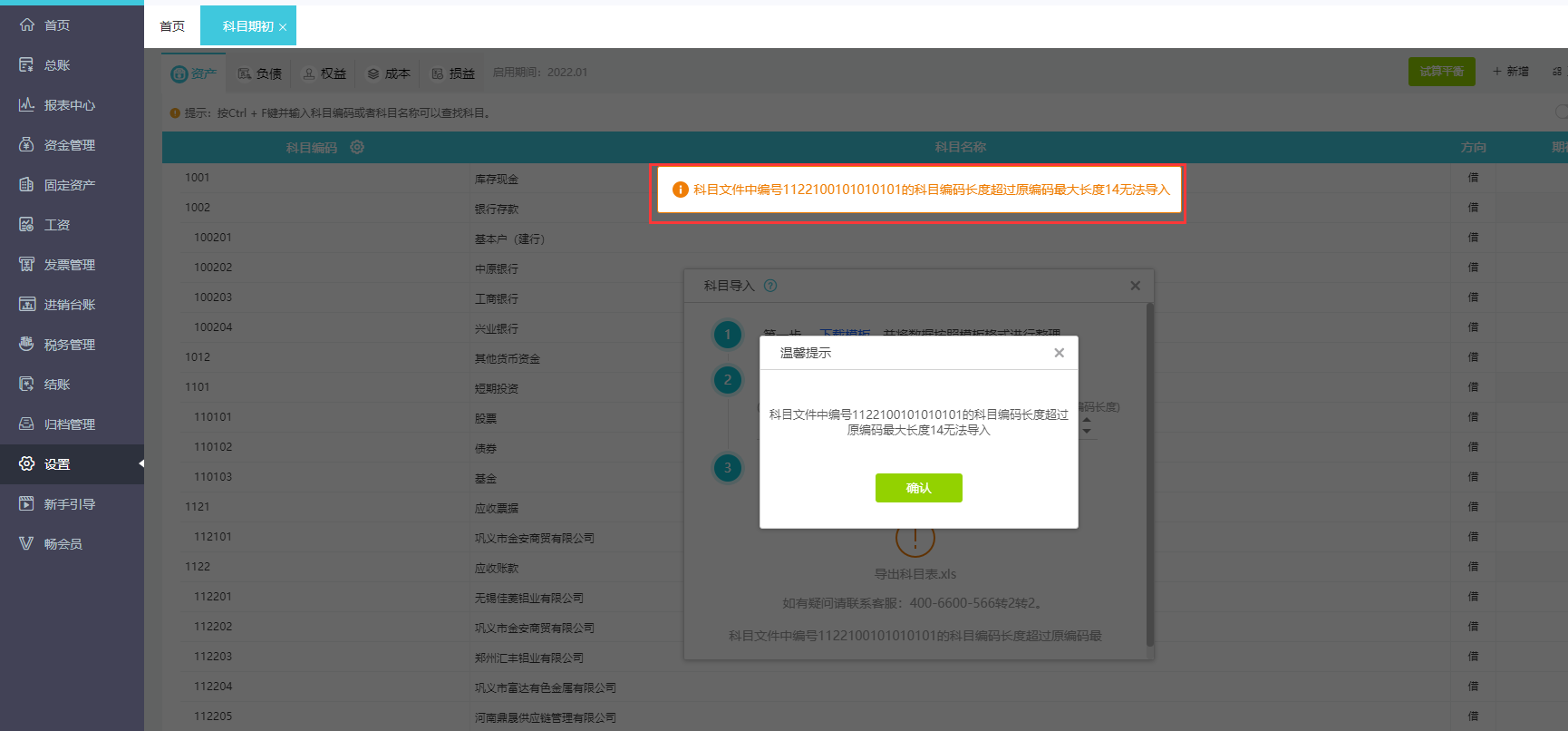1568x731 pixels.
Task: Select the 科目期初 page tab
Action: pyautogui.click(x=247, y=26)
